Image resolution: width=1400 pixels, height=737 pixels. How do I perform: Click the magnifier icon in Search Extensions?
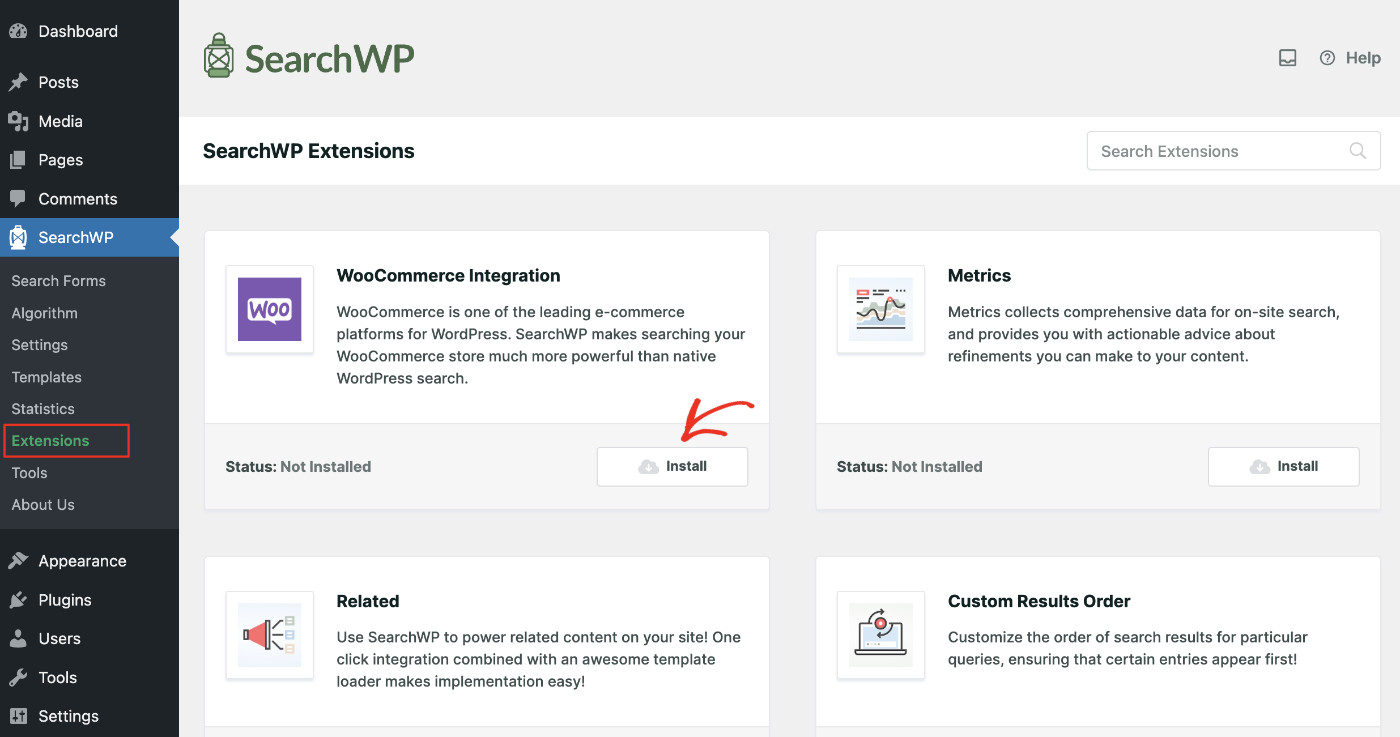tap(1357, 150)
